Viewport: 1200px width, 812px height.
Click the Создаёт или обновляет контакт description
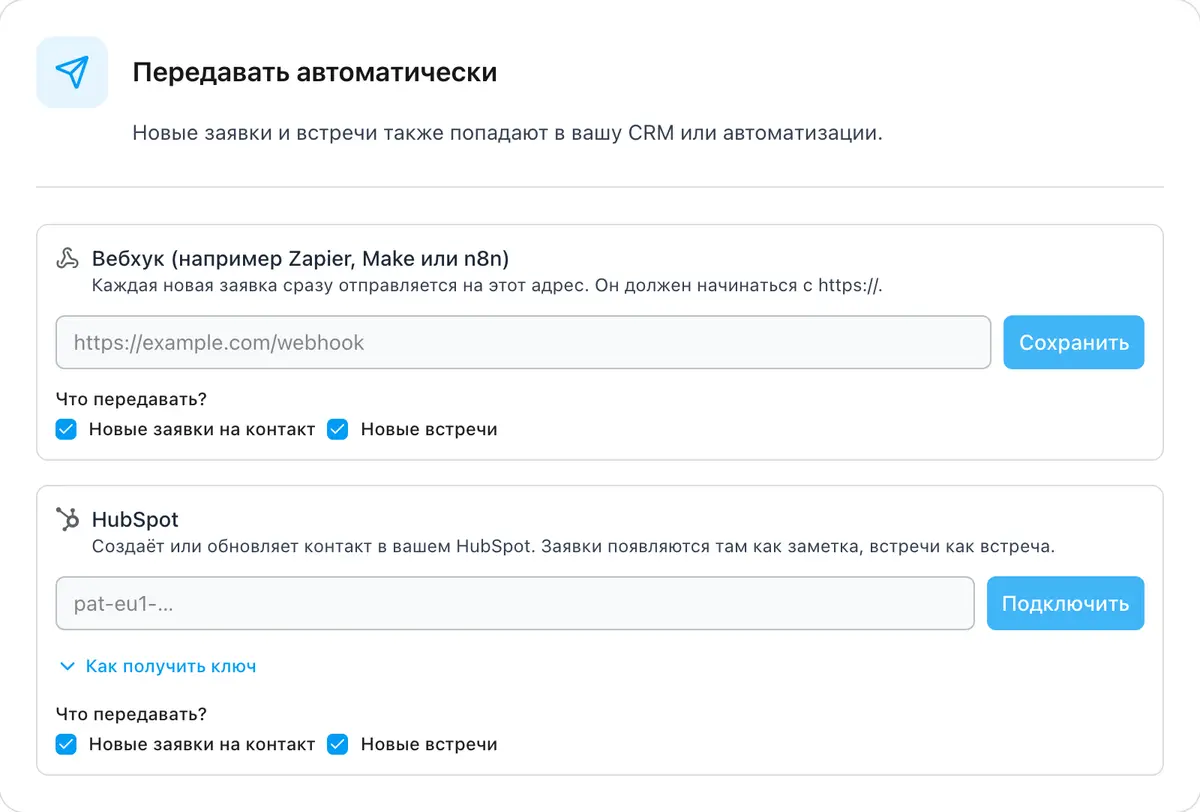[x=574, y=546]
